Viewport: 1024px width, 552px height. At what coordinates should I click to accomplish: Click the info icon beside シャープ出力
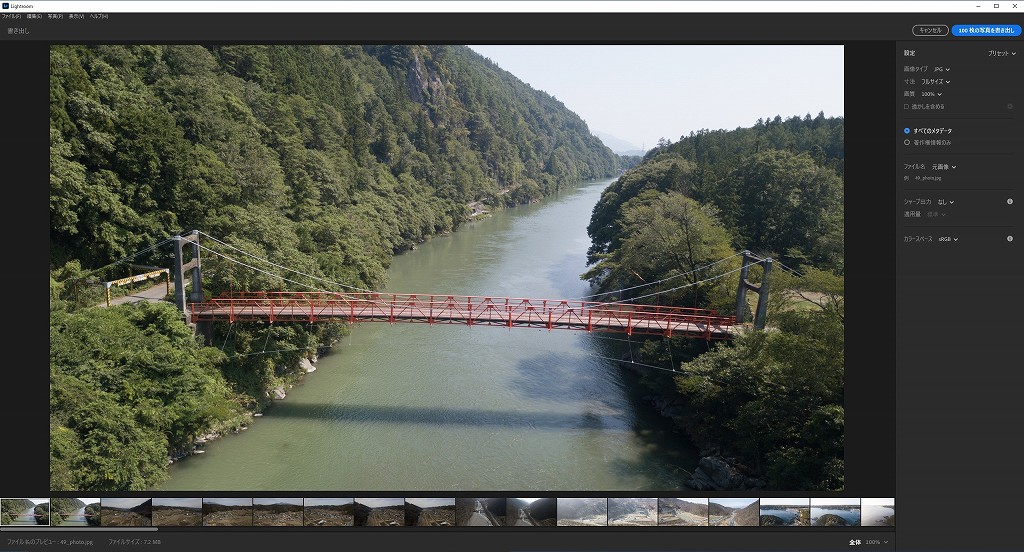point(1010,202)
